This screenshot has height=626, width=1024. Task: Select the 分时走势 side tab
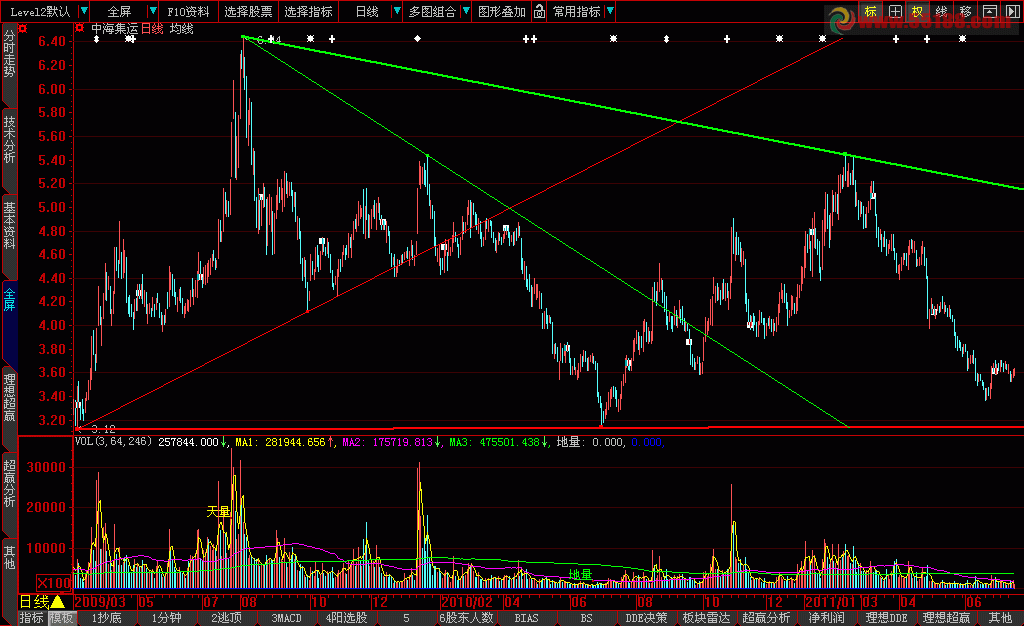[x=9, y=54]
